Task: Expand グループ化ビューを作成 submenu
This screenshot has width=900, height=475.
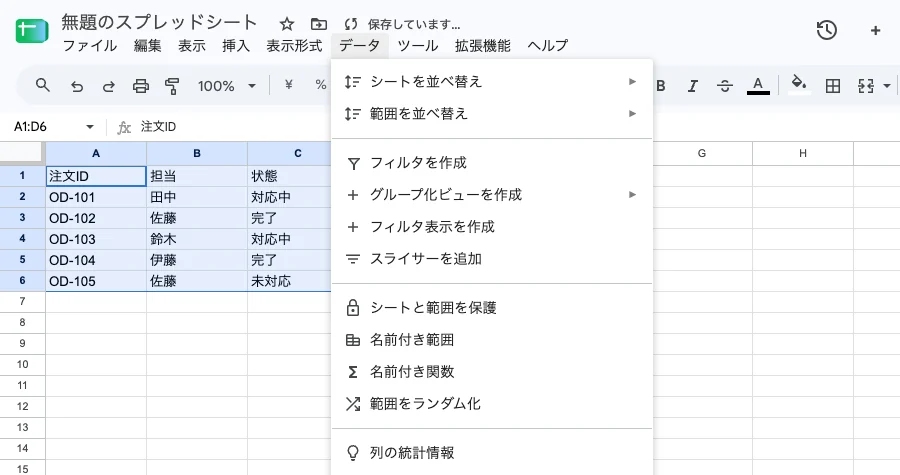Action: [x=492, y=195]
